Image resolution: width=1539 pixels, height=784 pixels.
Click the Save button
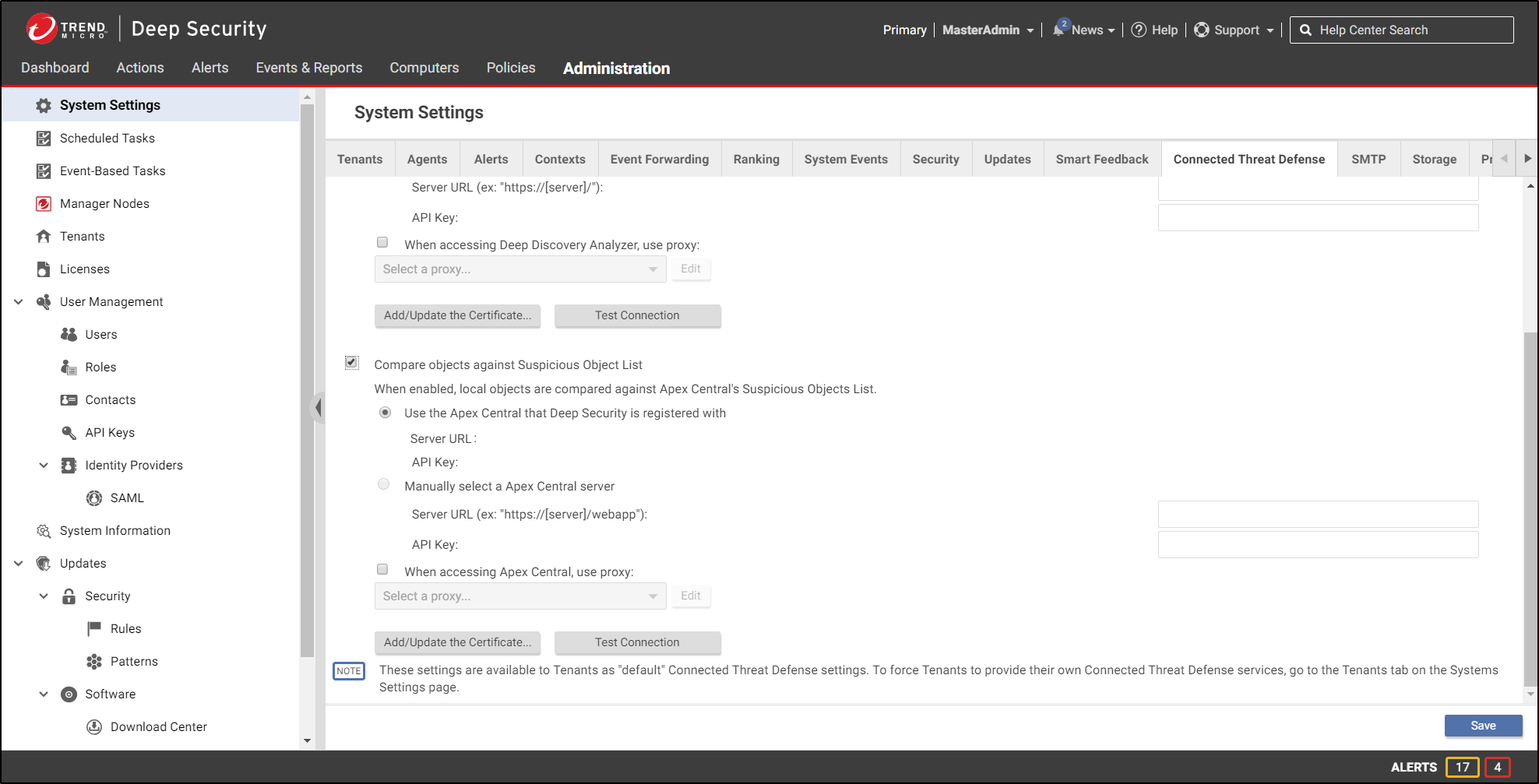(x=1482, y=726)
